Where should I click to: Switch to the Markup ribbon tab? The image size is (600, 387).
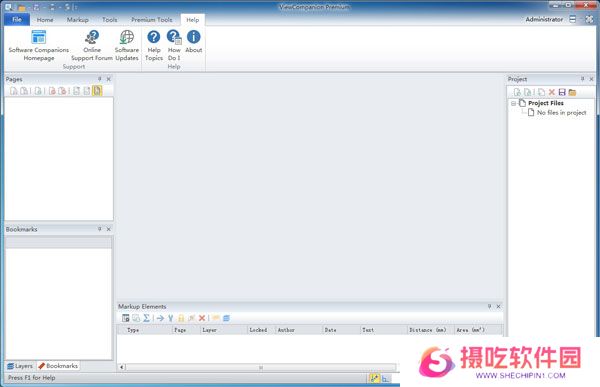(x=78, y=20)
